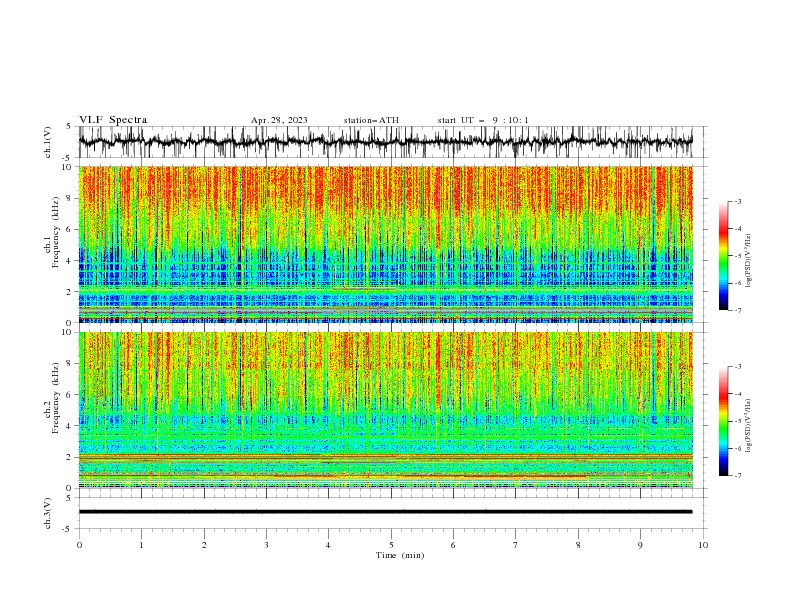Click time axis tick label "4"

(x=328, y=545)
